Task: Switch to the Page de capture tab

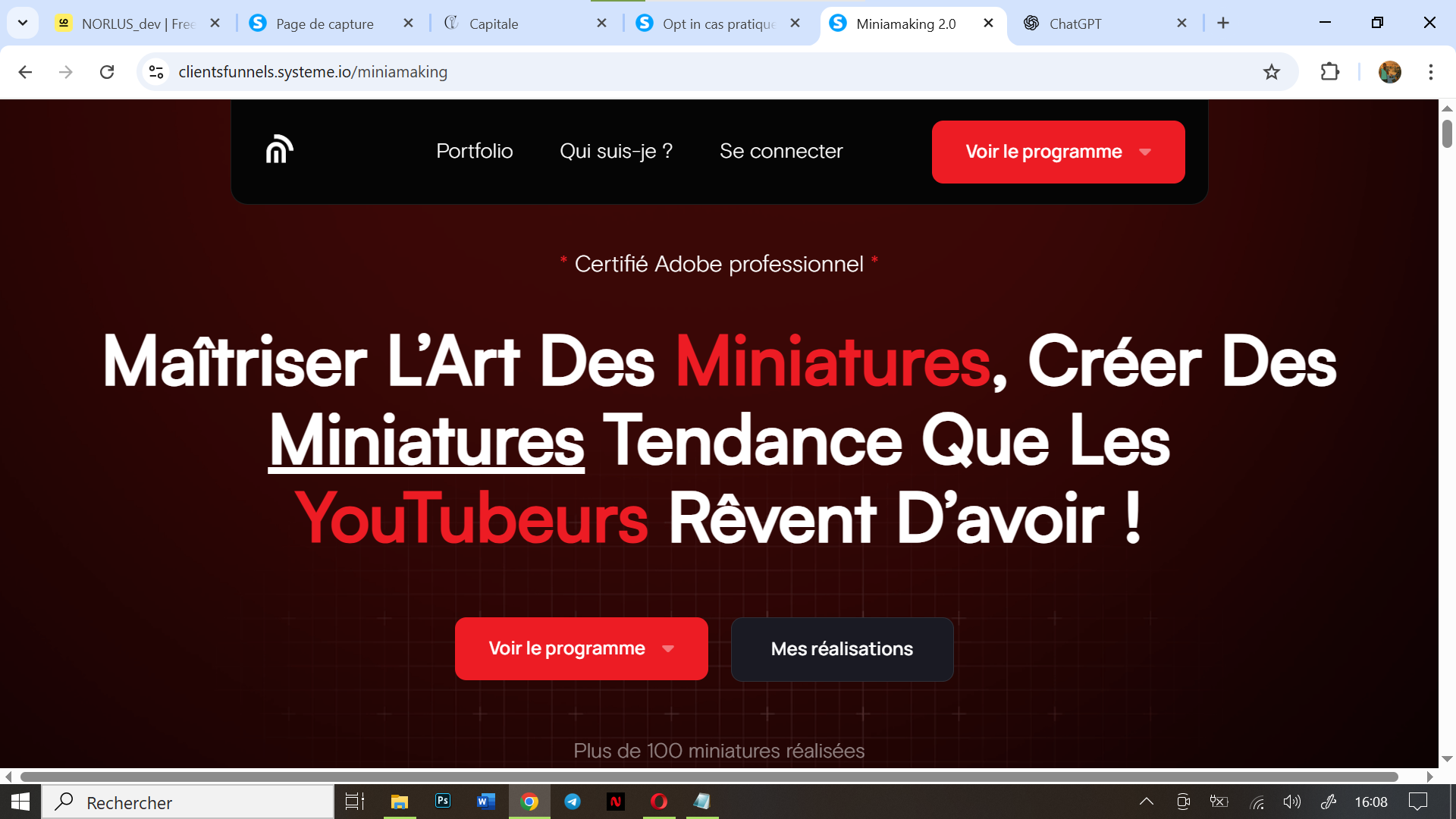Action: [x=325, y=24]
